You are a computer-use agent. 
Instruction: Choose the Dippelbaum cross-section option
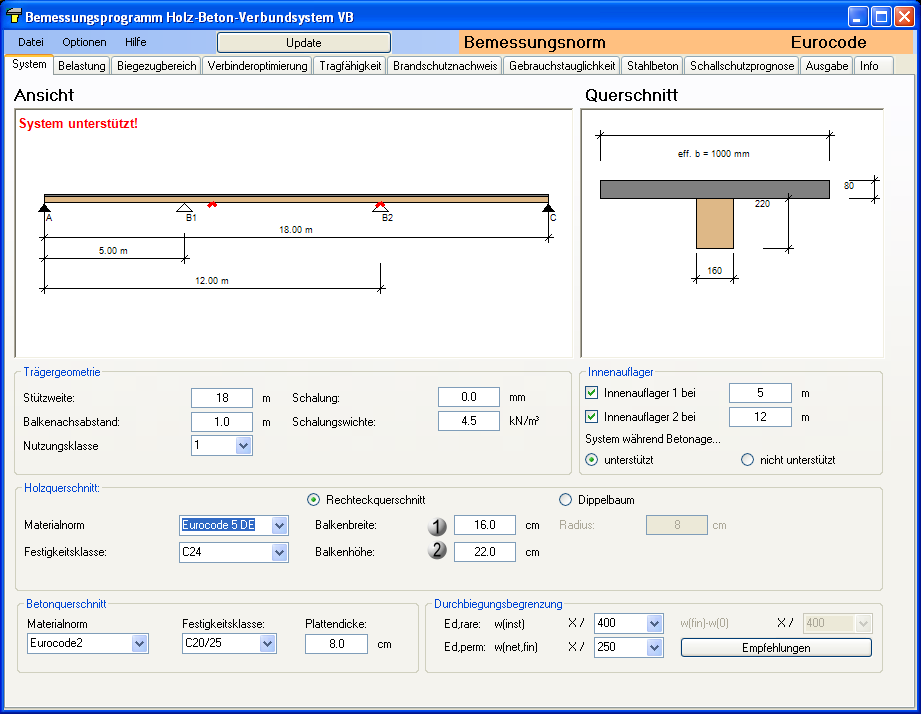pos(566,500)
